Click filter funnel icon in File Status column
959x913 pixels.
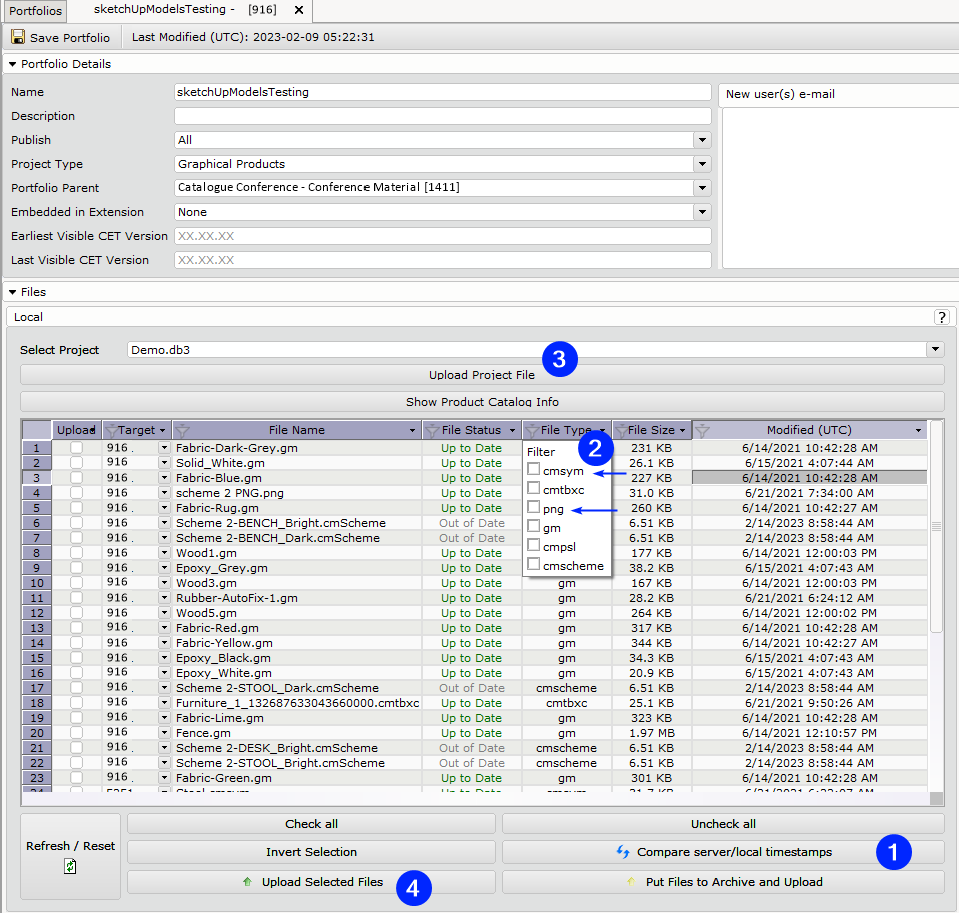[x=432, y=431]
